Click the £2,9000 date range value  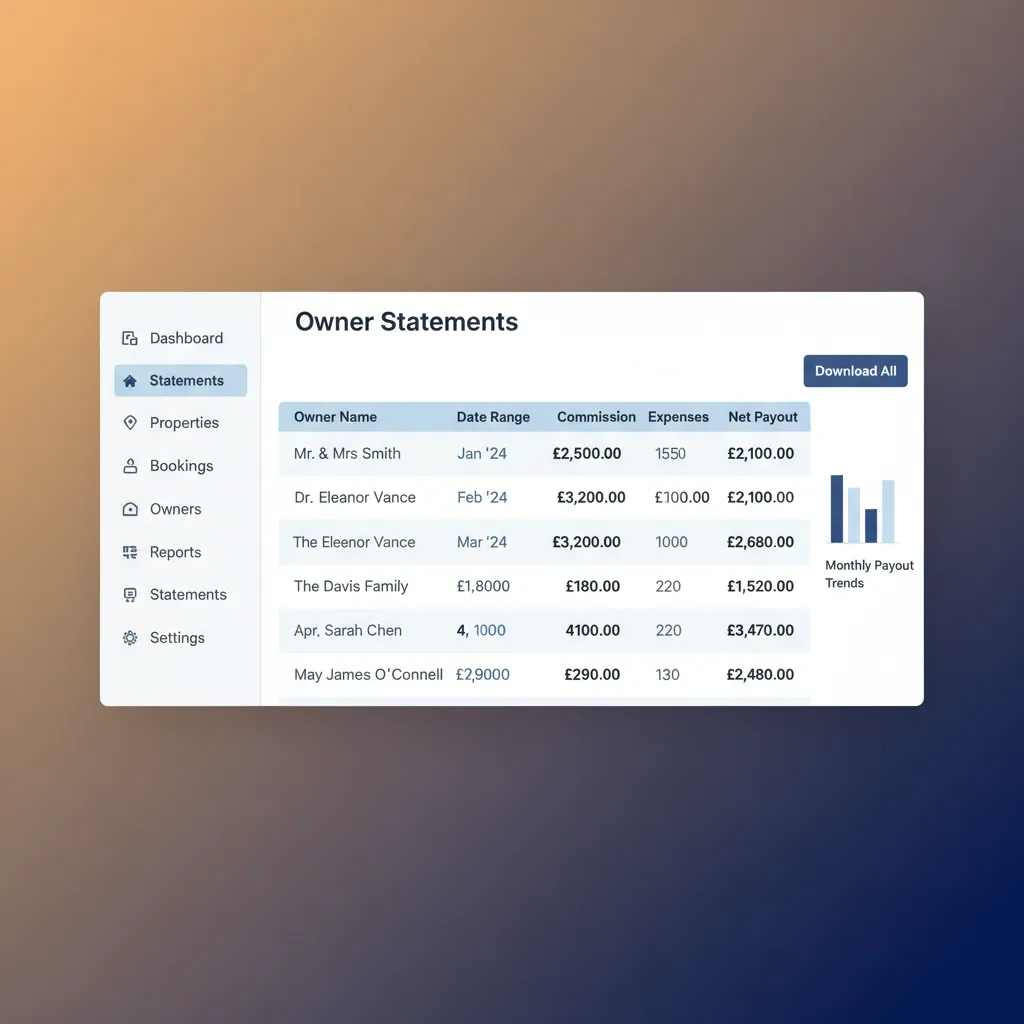tap(483, 675)
